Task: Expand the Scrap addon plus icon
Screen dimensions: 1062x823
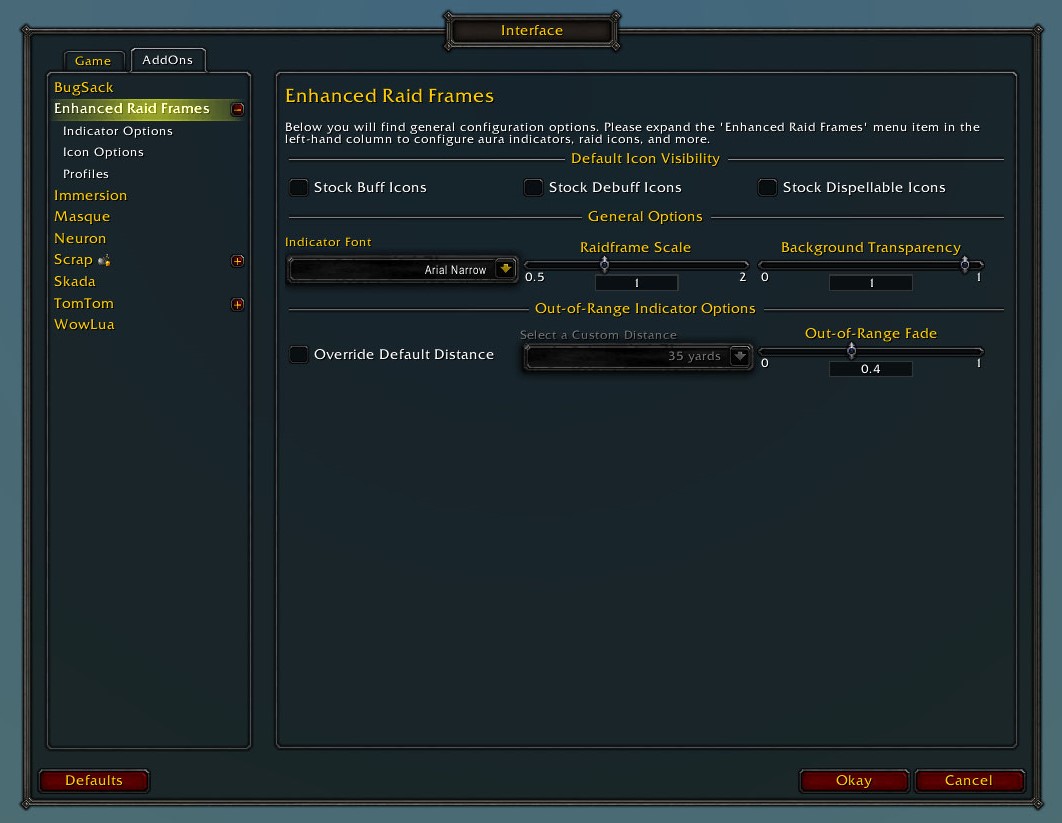Action: pyautogui.click(x=237, y=261)
